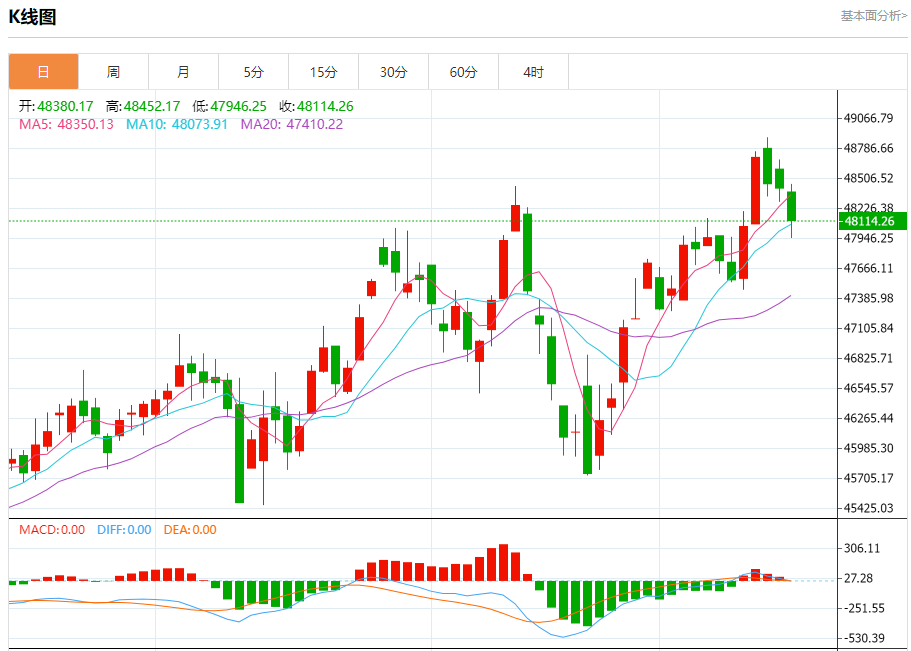This screenshot has width=911, height=651.
Task: Select the 15分 timeframe tab
Action: pos(323,72)
